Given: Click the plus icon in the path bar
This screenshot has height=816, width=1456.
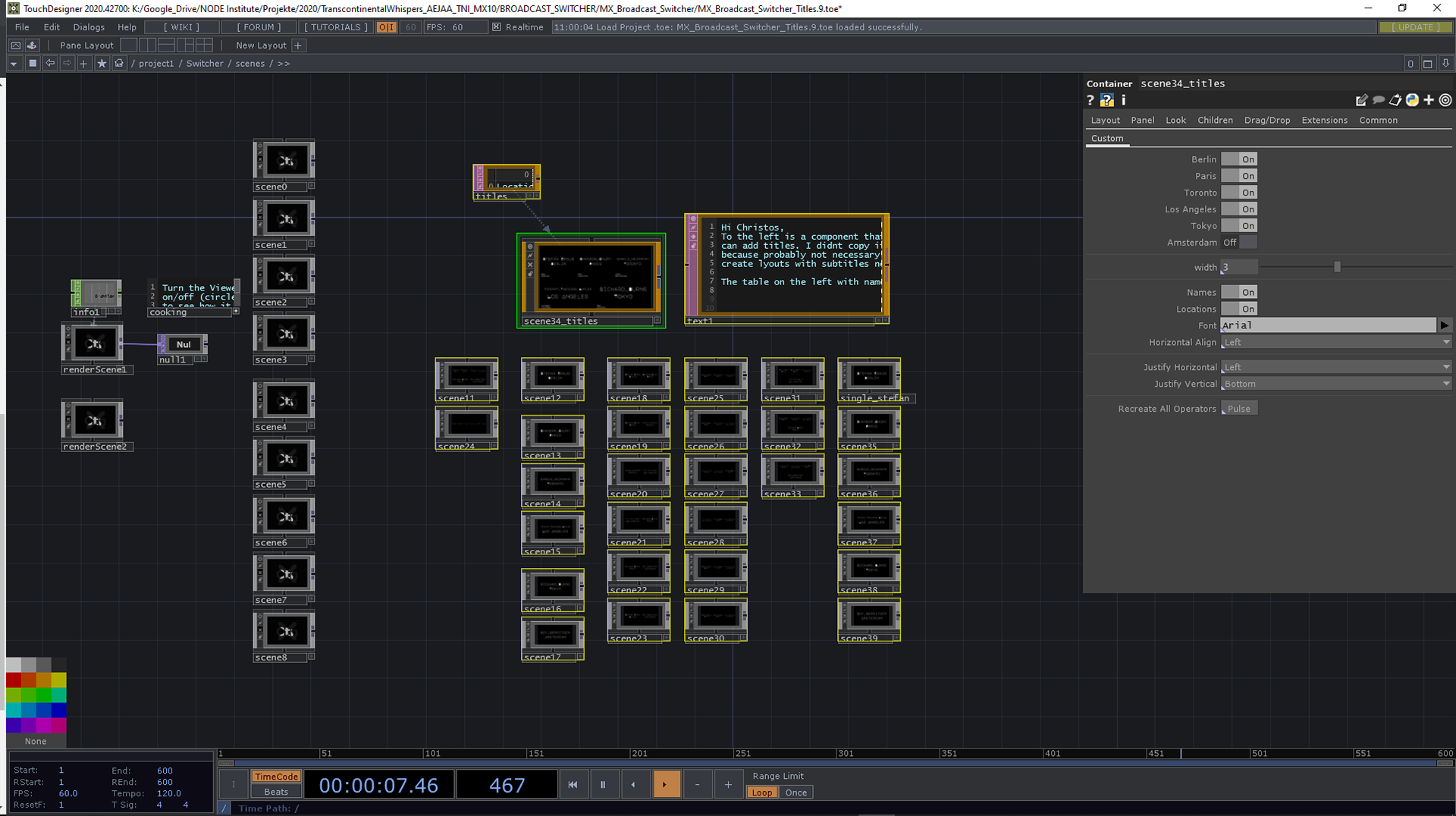Looking at the screenshot, I should coord(84,64).
